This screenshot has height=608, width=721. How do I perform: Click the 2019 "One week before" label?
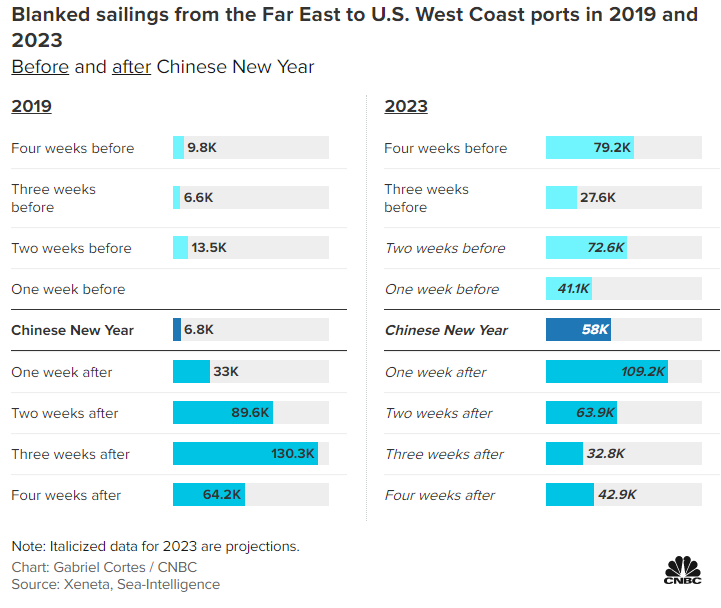68,289
